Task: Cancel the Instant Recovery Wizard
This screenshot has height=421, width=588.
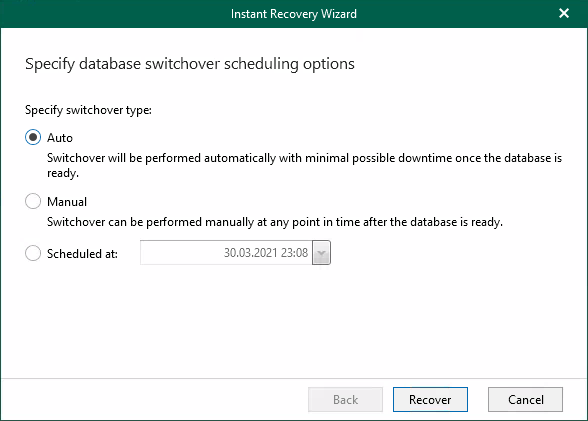Action: [525, 400]
